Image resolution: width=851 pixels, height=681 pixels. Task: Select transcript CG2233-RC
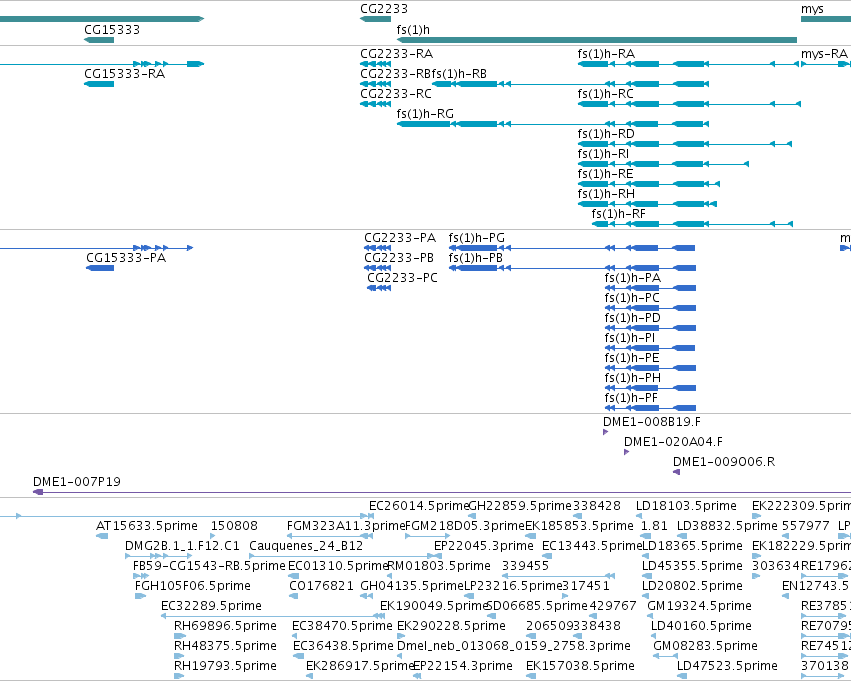click(396, 94)
